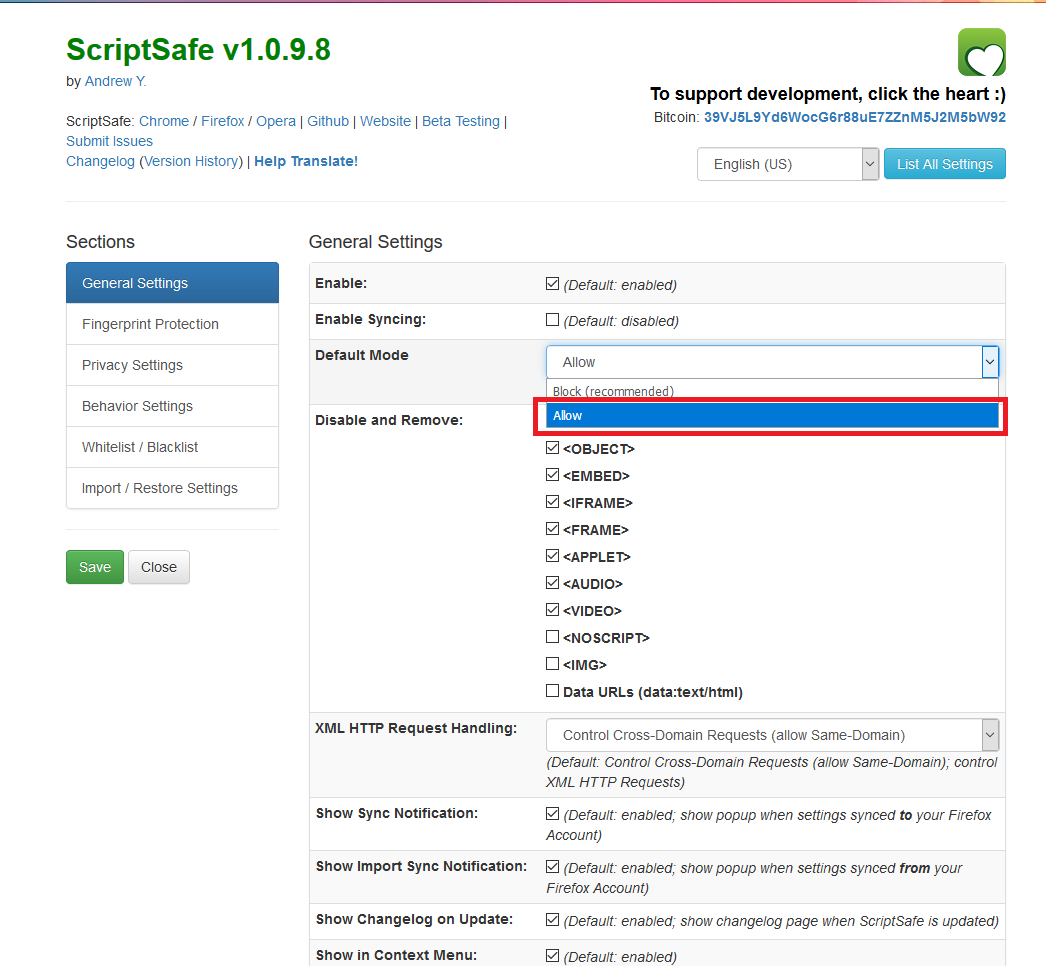Image resolution: width=1046 pixels, height=966 pixels.
Task: Toggle the Enable checkbox
Action: (553, 284)
